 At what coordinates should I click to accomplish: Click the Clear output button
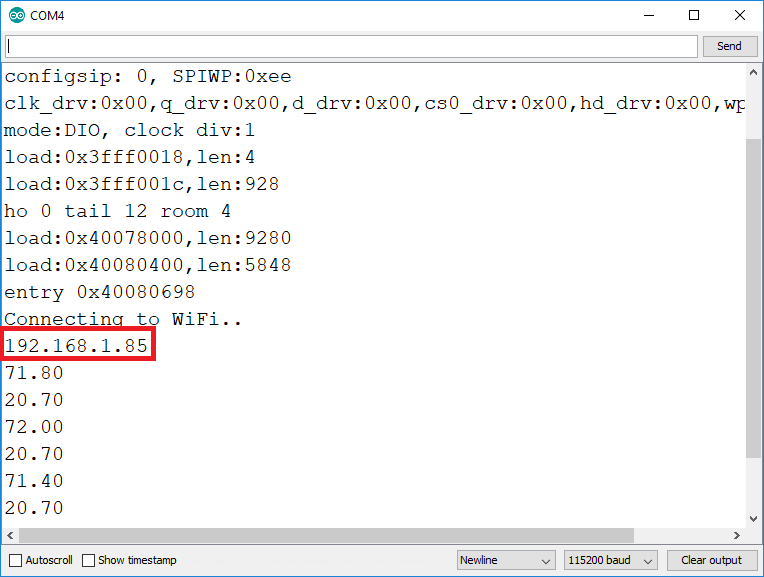[x=711, y=560]
